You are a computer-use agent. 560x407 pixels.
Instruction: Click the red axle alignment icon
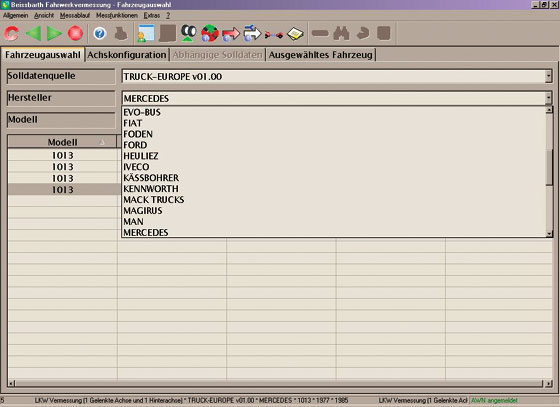(x=274, y=35)
